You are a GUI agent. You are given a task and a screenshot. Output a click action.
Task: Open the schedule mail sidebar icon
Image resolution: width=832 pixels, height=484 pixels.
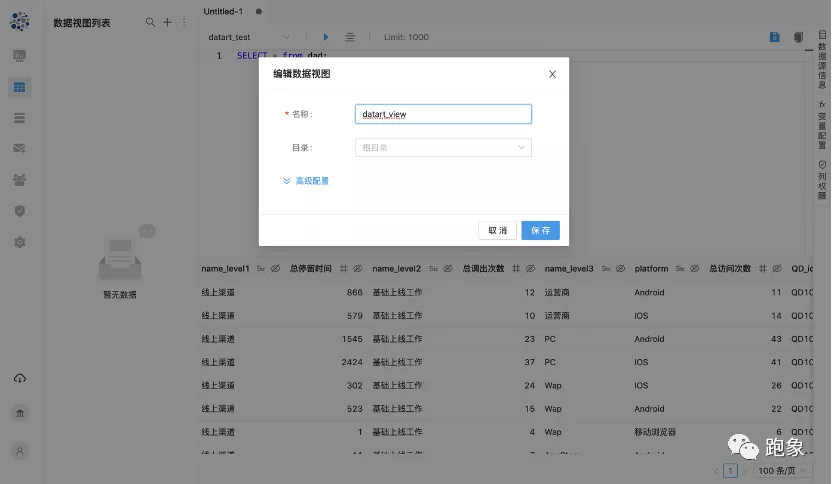pyautogui.click(x=20, y=148)
